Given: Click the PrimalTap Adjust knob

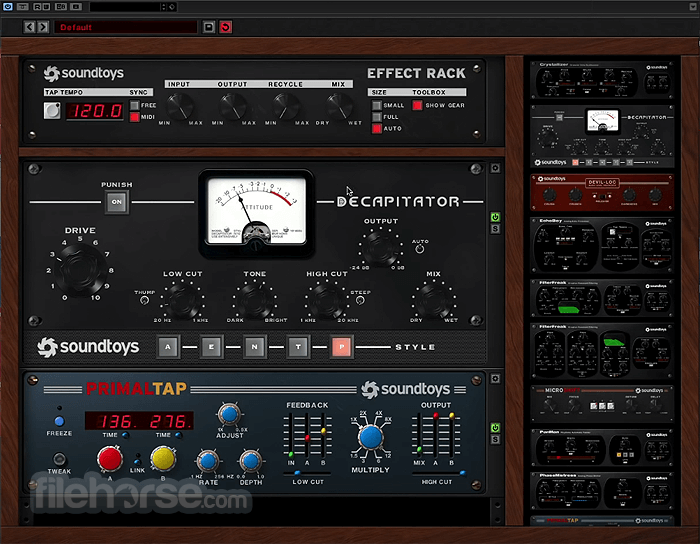Looking at the screenshot, I should point(229,415).
